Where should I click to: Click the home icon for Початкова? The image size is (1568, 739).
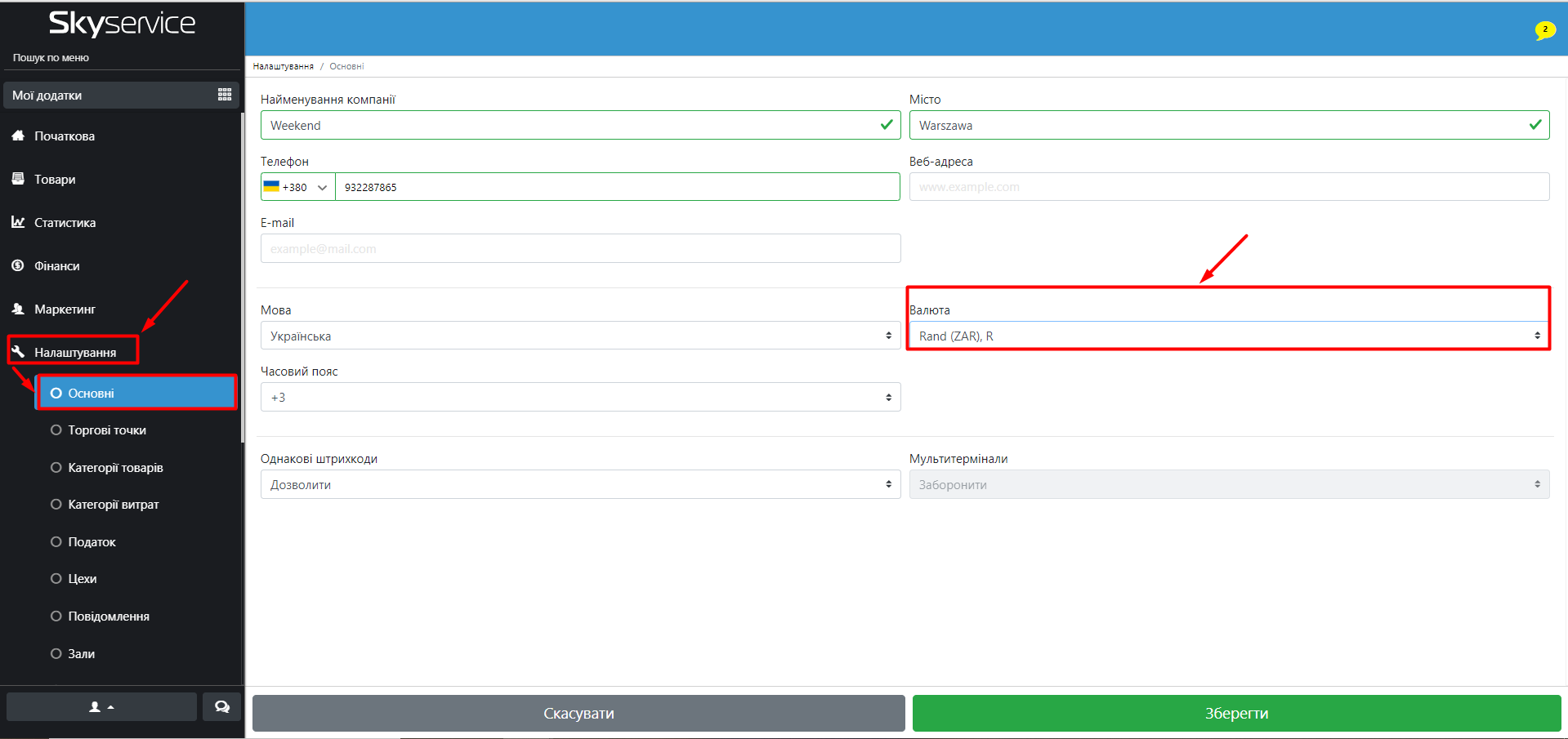tap(18, 136)
